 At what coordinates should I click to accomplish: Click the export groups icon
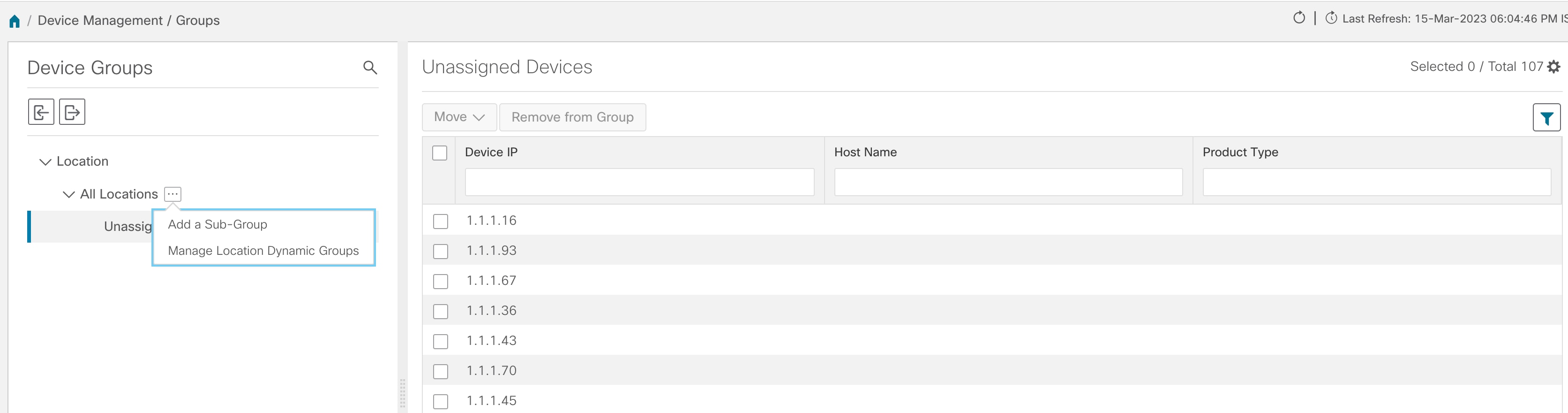(72, 112)
